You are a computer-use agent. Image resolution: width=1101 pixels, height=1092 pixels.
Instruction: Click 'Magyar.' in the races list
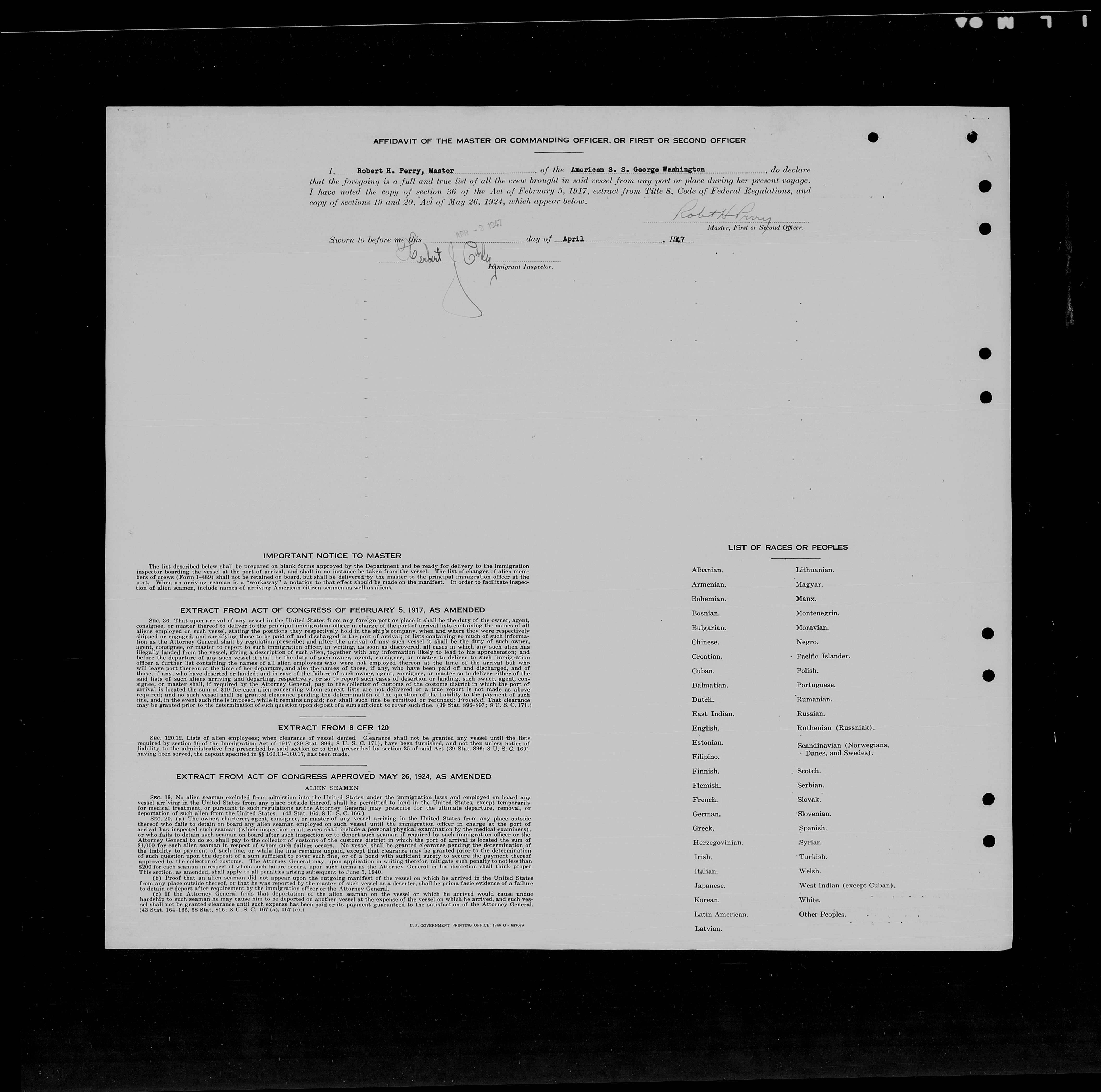point(809,584)
